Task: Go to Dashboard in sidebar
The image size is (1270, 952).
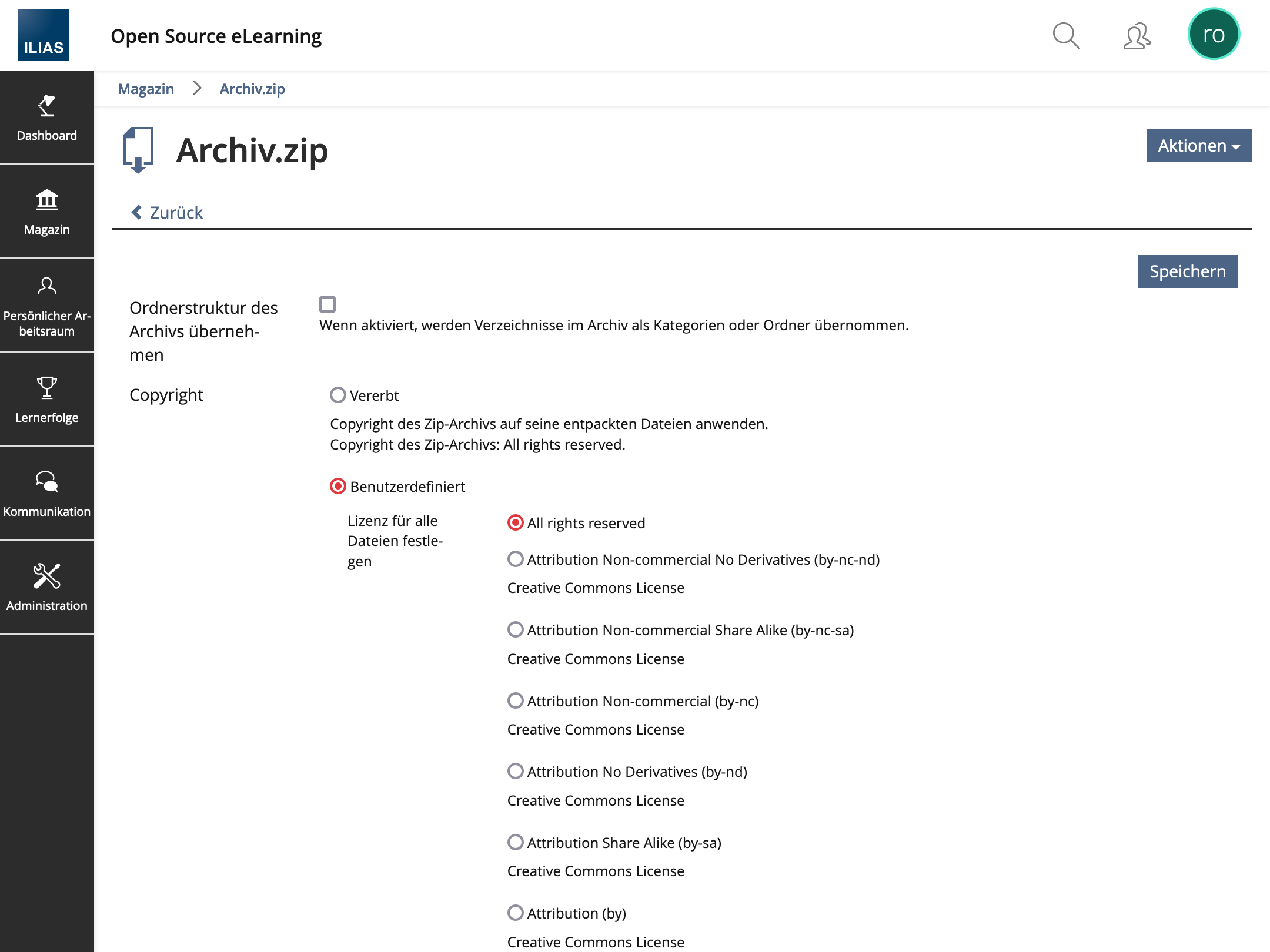Action: point(47,118)
